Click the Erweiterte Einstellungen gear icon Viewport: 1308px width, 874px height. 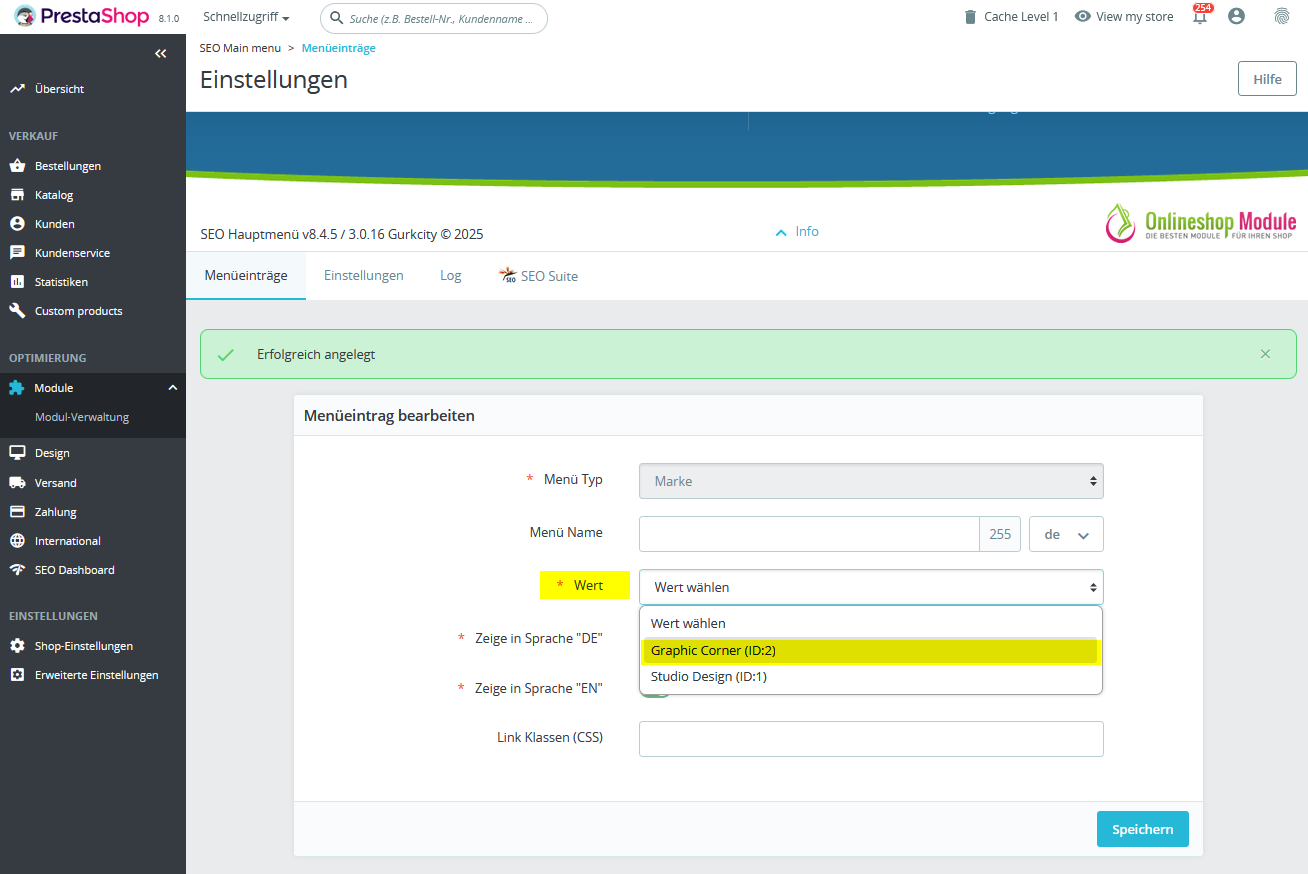(x=17, y=675)
